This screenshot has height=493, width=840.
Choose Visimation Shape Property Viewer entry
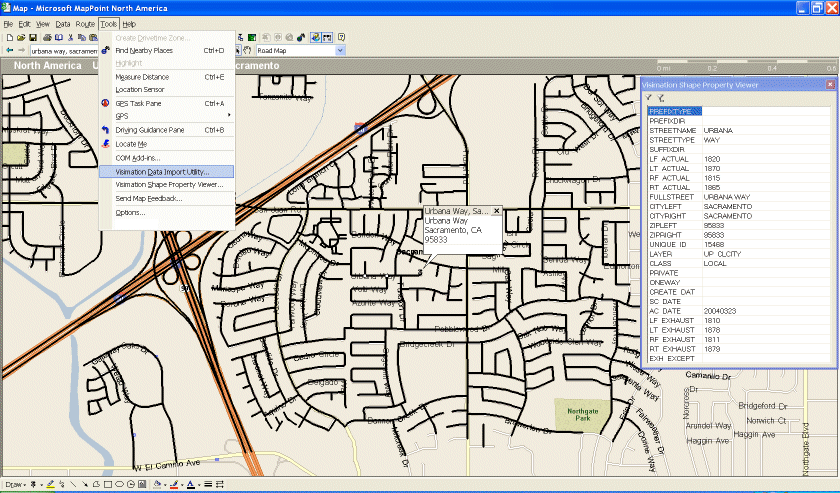pyautogui.click(x=167, y=184)
